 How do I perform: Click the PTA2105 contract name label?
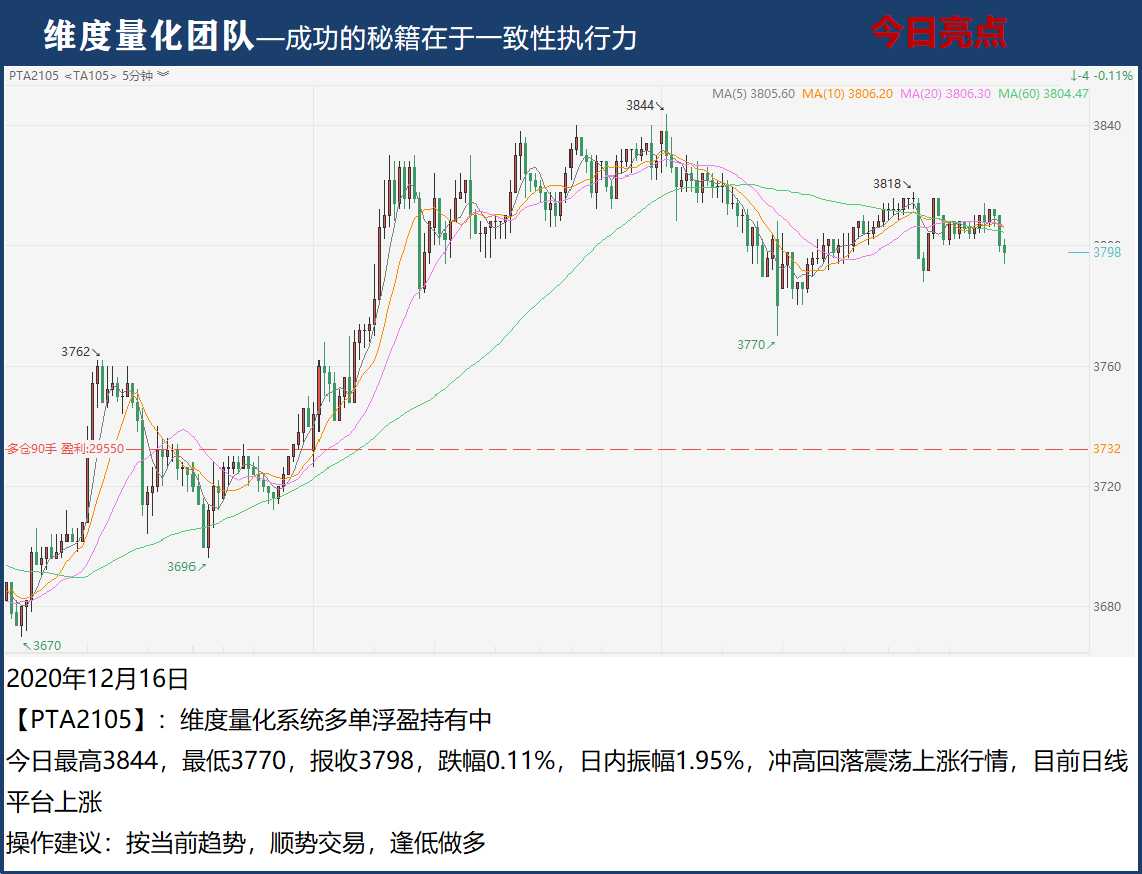pos(34,75)
